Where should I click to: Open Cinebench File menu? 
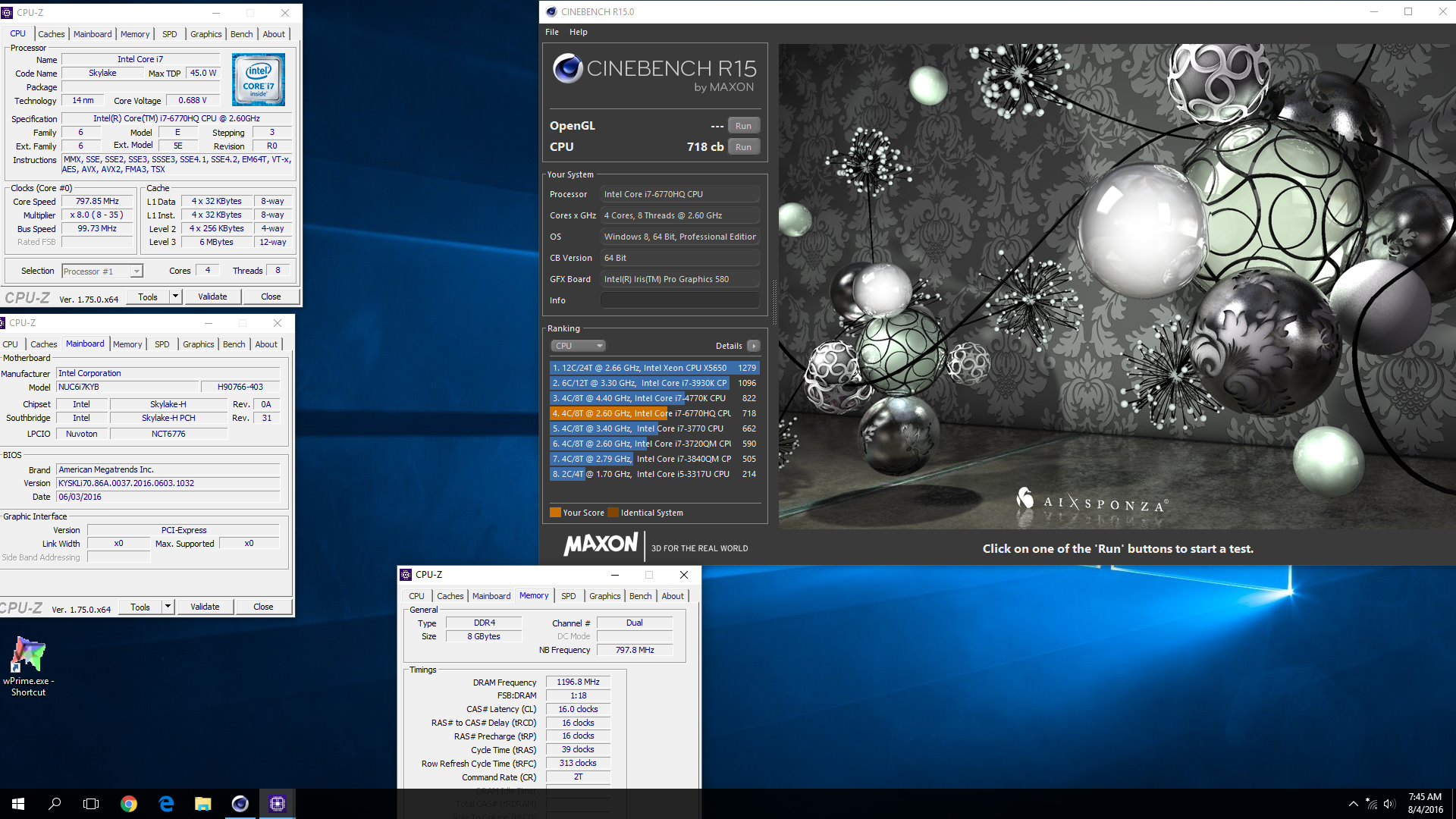click(552, 32)
